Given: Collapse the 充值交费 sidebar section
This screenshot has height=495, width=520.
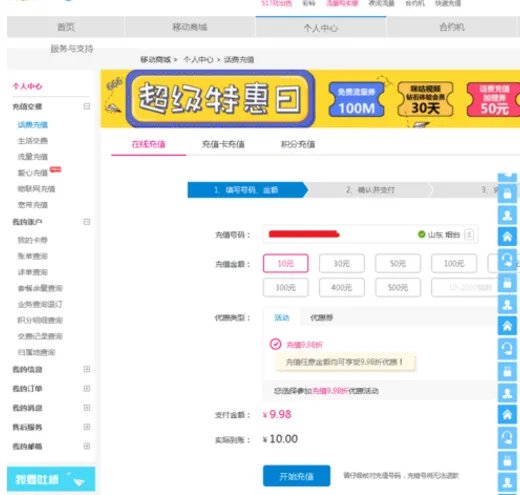Looking at the screenshot, I should point(87,106).
